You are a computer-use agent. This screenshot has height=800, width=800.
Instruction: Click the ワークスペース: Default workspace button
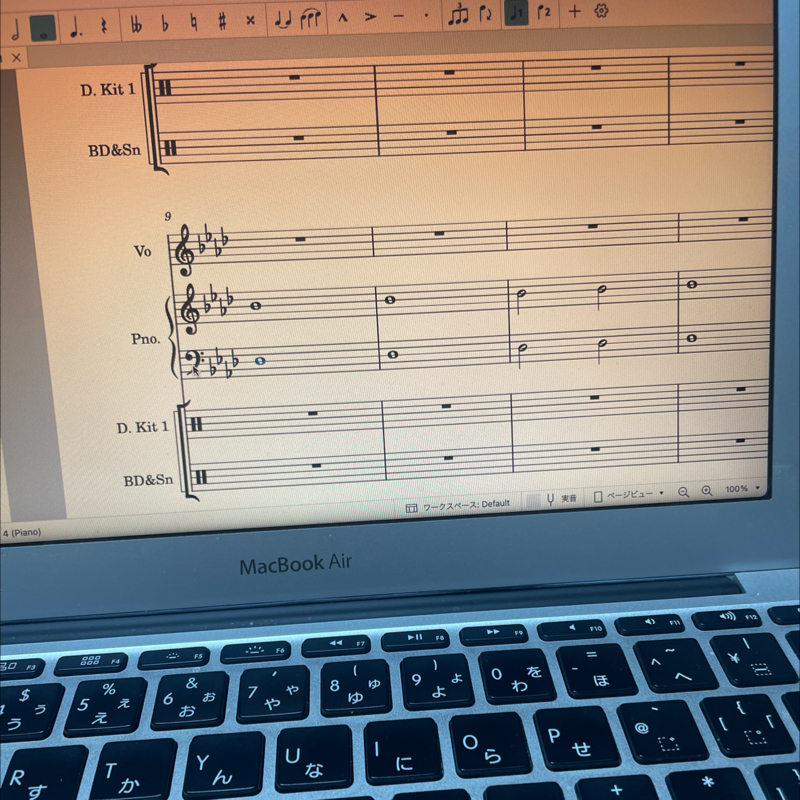tap(458, 506)
